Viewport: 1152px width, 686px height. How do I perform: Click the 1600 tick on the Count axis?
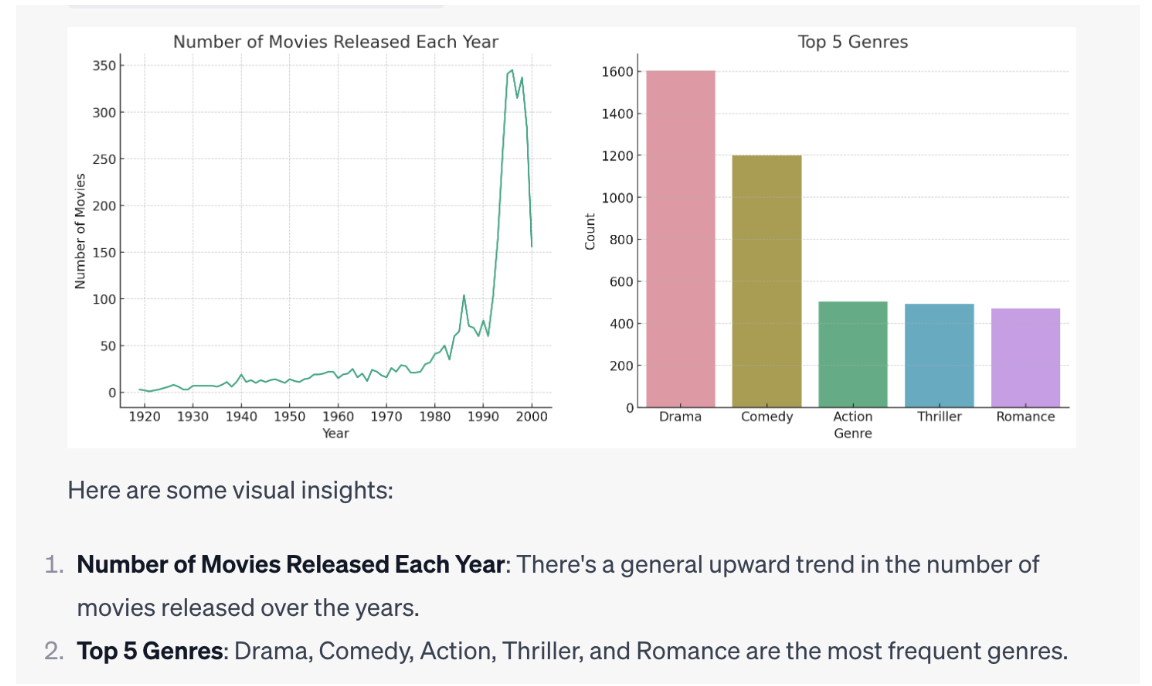point(616,72)
